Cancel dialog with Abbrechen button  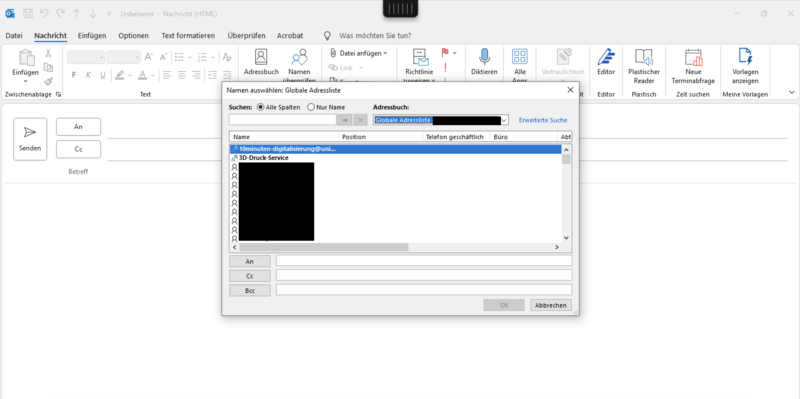point(551,305)
